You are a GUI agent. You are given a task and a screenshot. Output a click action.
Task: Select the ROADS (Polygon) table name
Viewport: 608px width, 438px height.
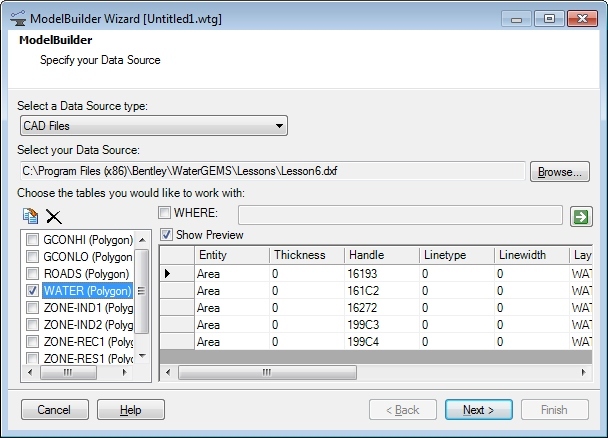click(x=86, y=274)
